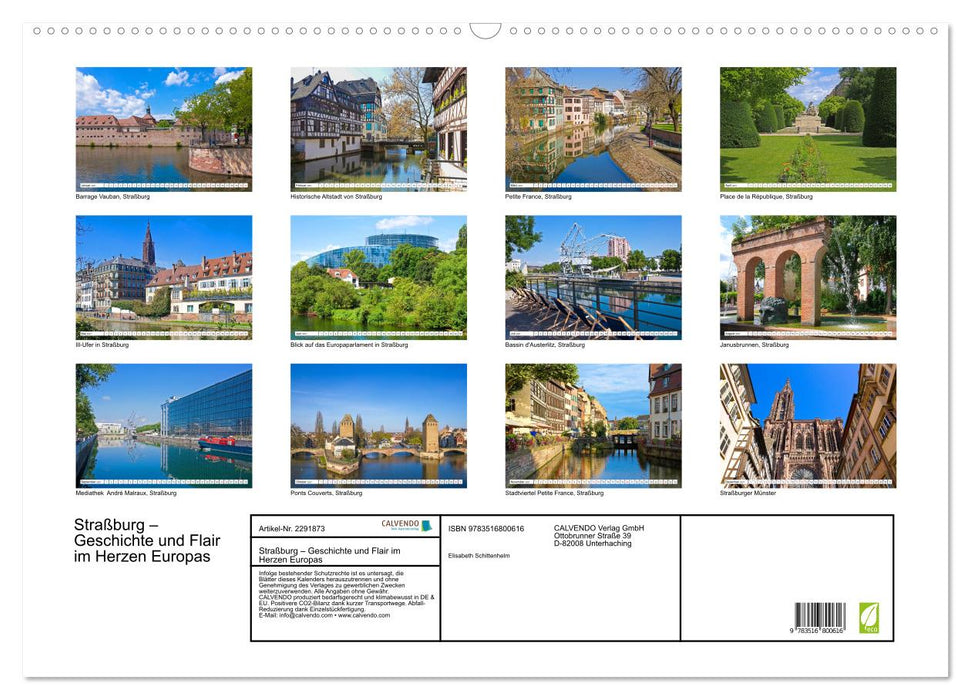Click the Barrage Vauban photo thumbnail
Viewport: 971px width, 700px height.
164,129
